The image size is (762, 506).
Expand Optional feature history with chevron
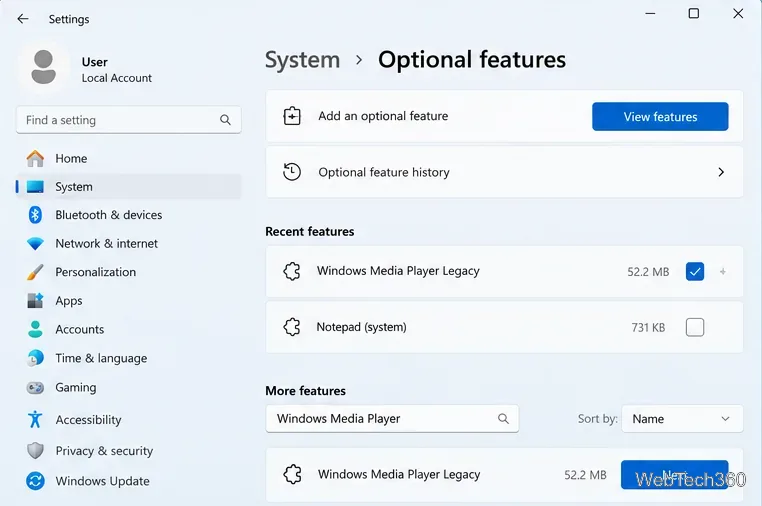coord(721,172)
